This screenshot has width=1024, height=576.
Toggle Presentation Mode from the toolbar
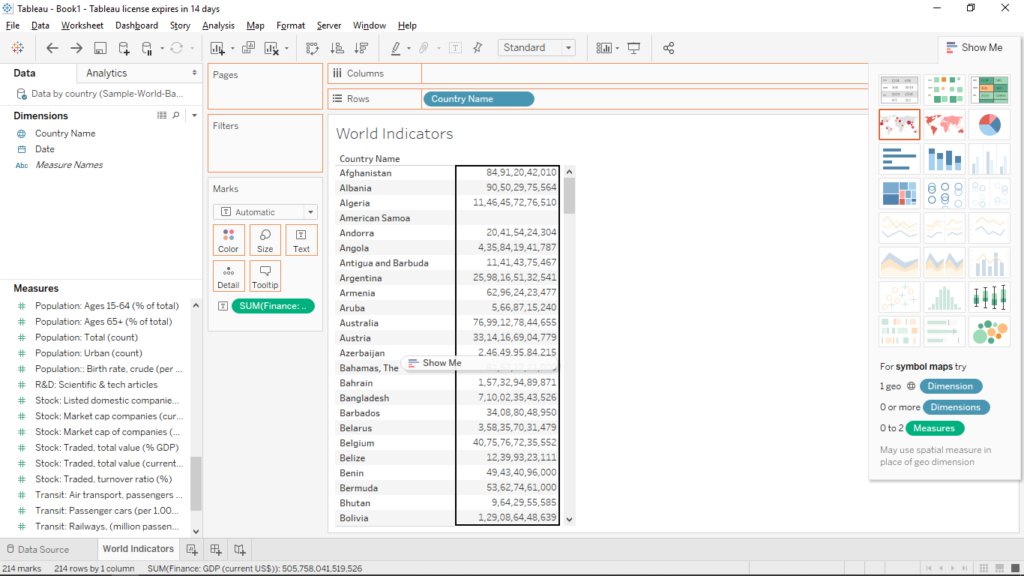click(634, 47)
